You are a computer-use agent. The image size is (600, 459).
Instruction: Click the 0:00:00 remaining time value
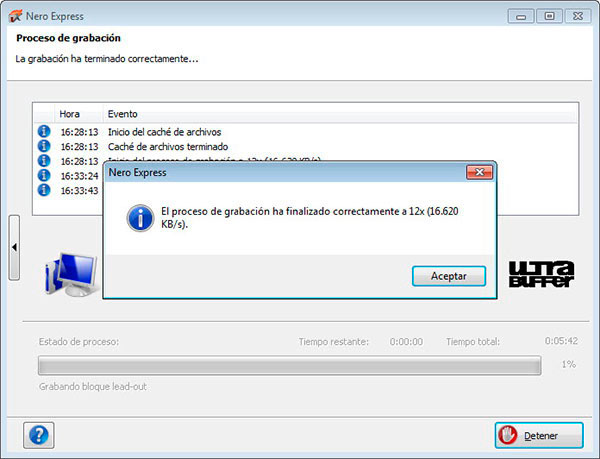click(406, 342)
